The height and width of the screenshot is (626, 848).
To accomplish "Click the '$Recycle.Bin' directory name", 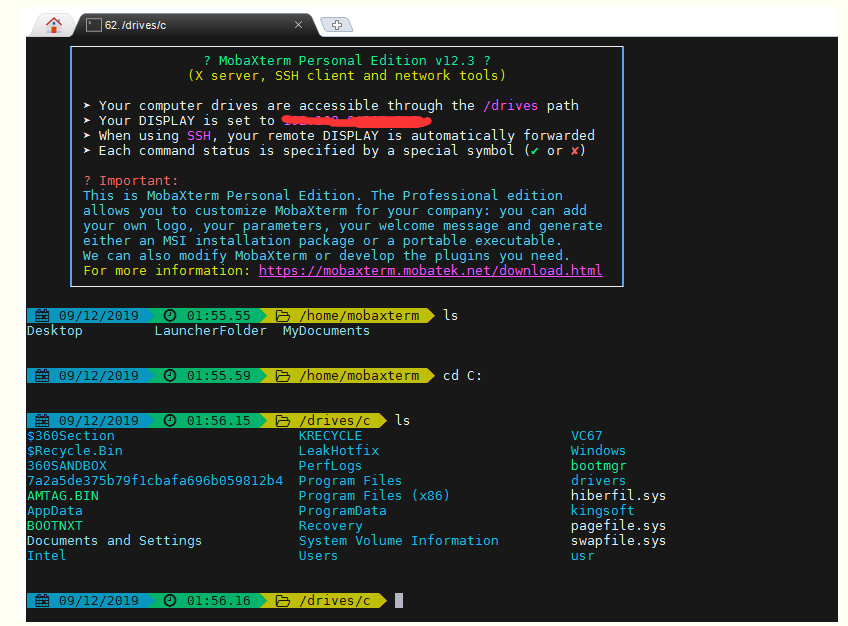I will (x=75, y=451).
